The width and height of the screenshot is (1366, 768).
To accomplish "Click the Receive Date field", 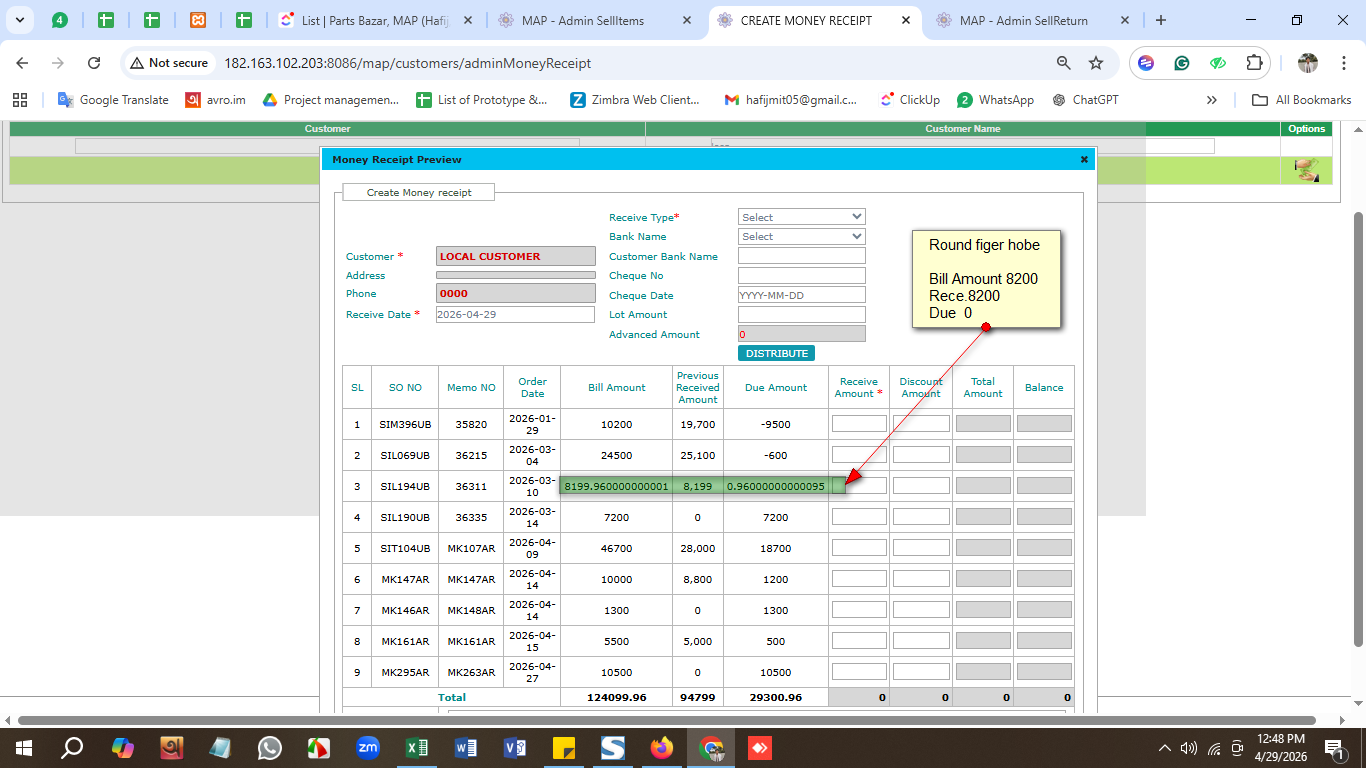I will click(x=515, y=314).
